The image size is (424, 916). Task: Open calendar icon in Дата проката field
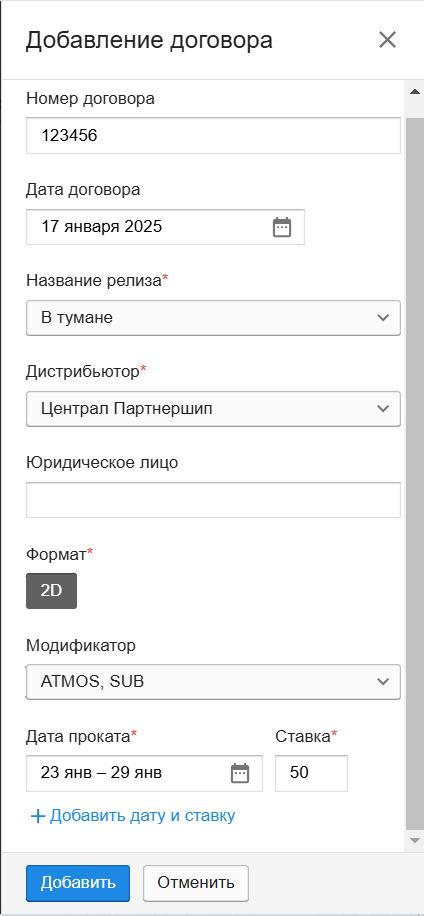240,773
